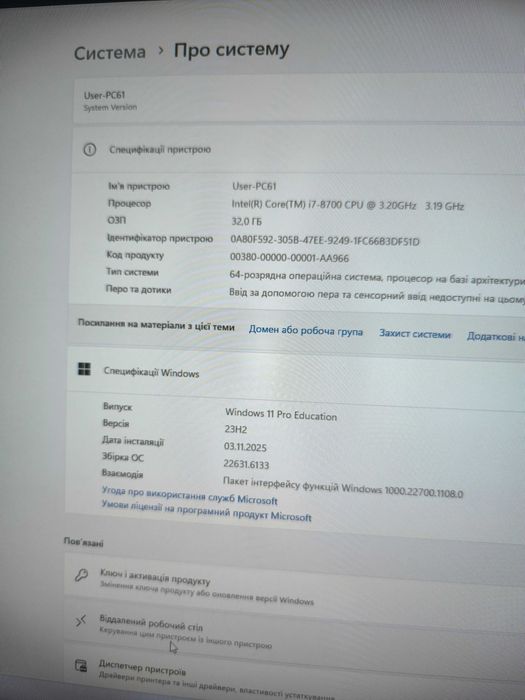525x700 pixels.
Task: Select the device ID 0A80F592-305B-47EE value
Action: [325, 240]
